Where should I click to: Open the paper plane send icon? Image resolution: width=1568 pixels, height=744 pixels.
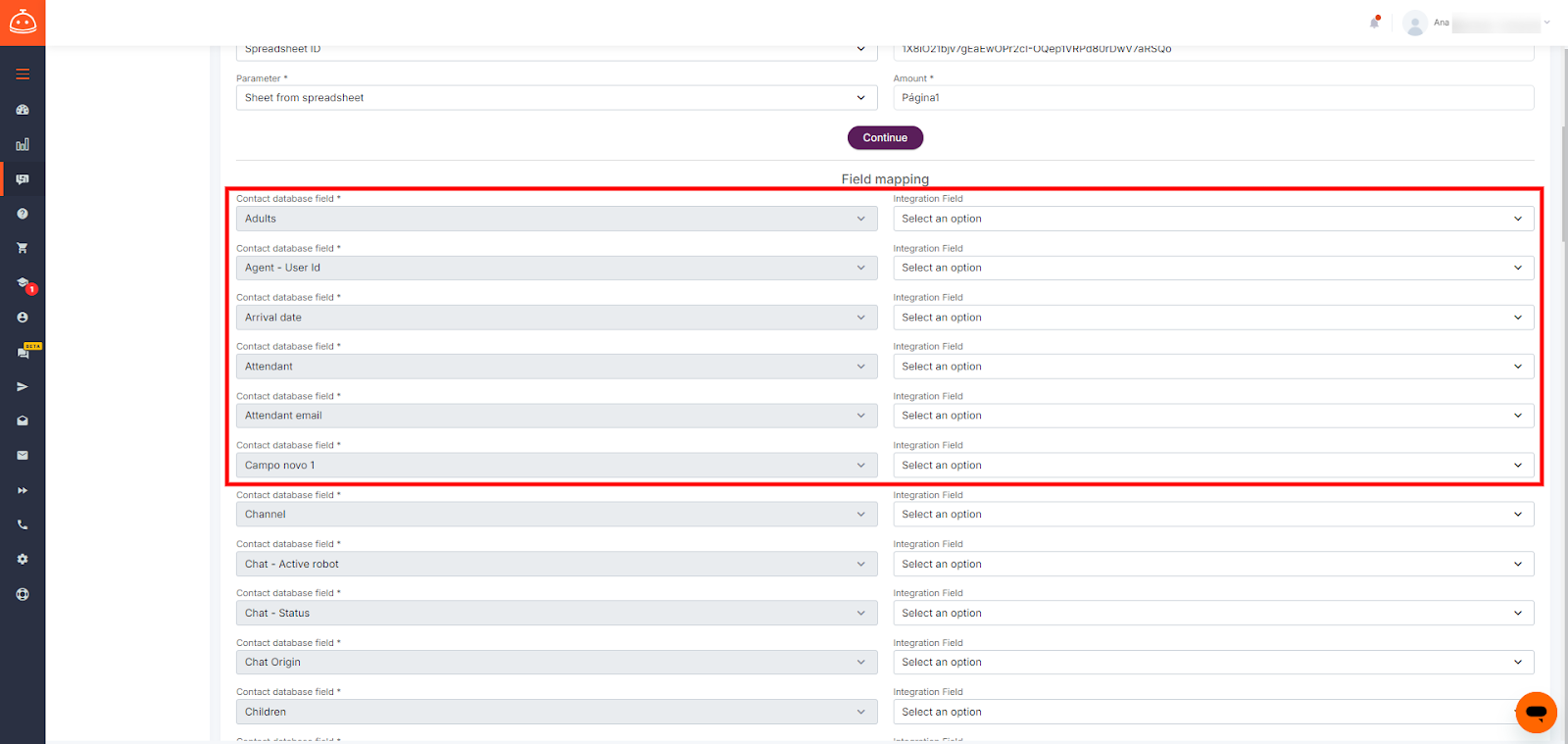pyautogui.click(x=23, y=387)
